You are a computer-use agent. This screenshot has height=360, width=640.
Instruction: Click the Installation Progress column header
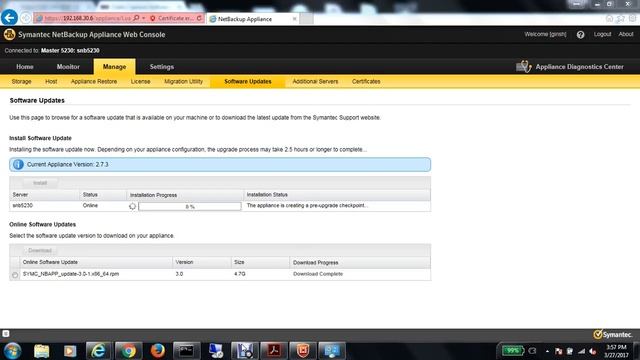point(153,195)
